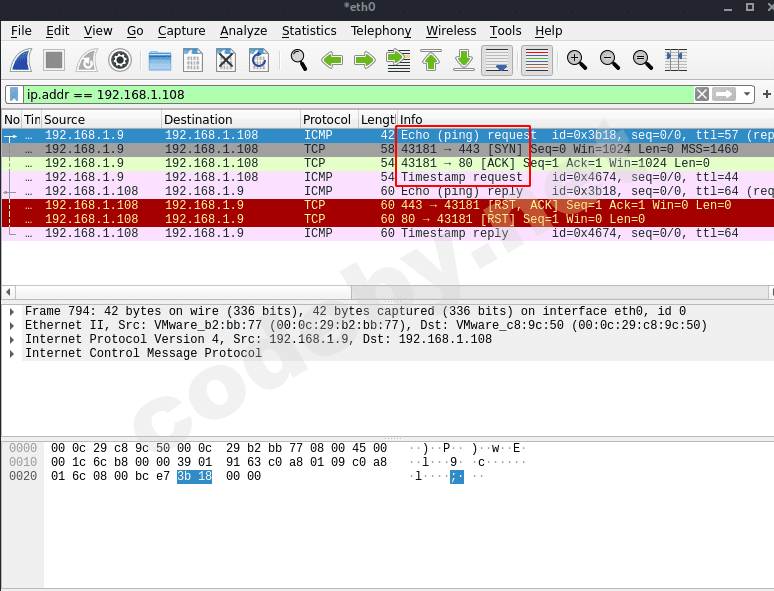The image size is (774, 591).
Task: Open the display filter history dropdown
Action: [747, 94]
